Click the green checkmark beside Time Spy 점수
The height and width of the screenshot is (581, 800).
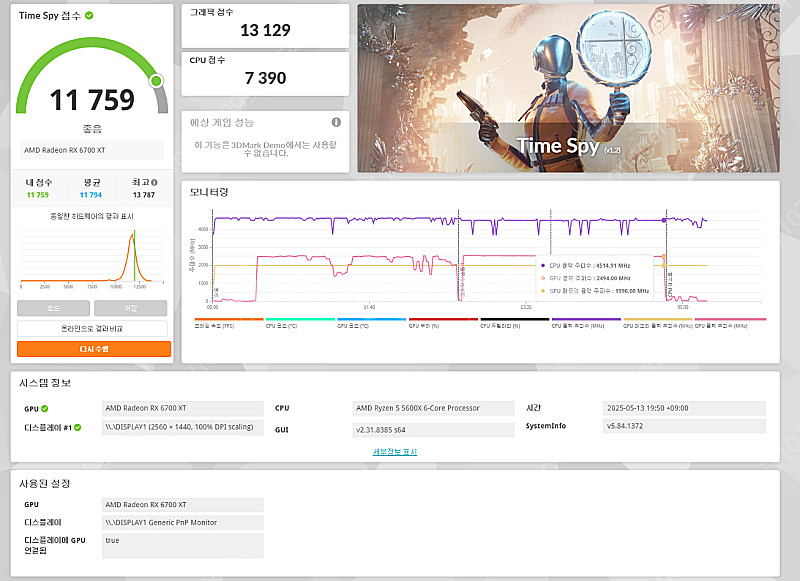(89, 15)
